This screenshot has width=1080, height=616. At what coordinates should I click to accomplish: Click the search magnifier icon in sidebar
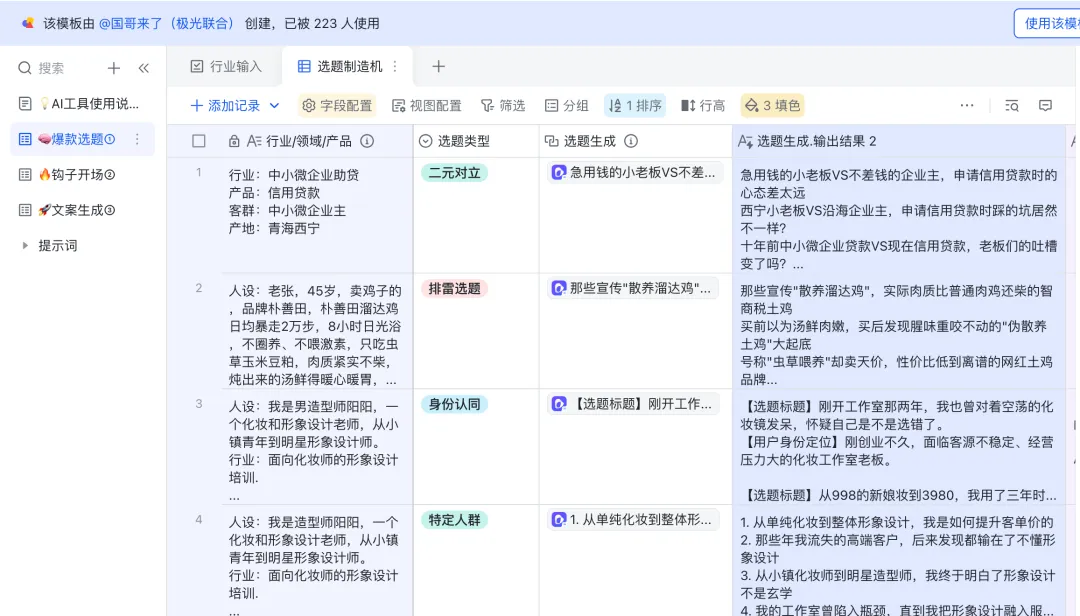(25, 68)
